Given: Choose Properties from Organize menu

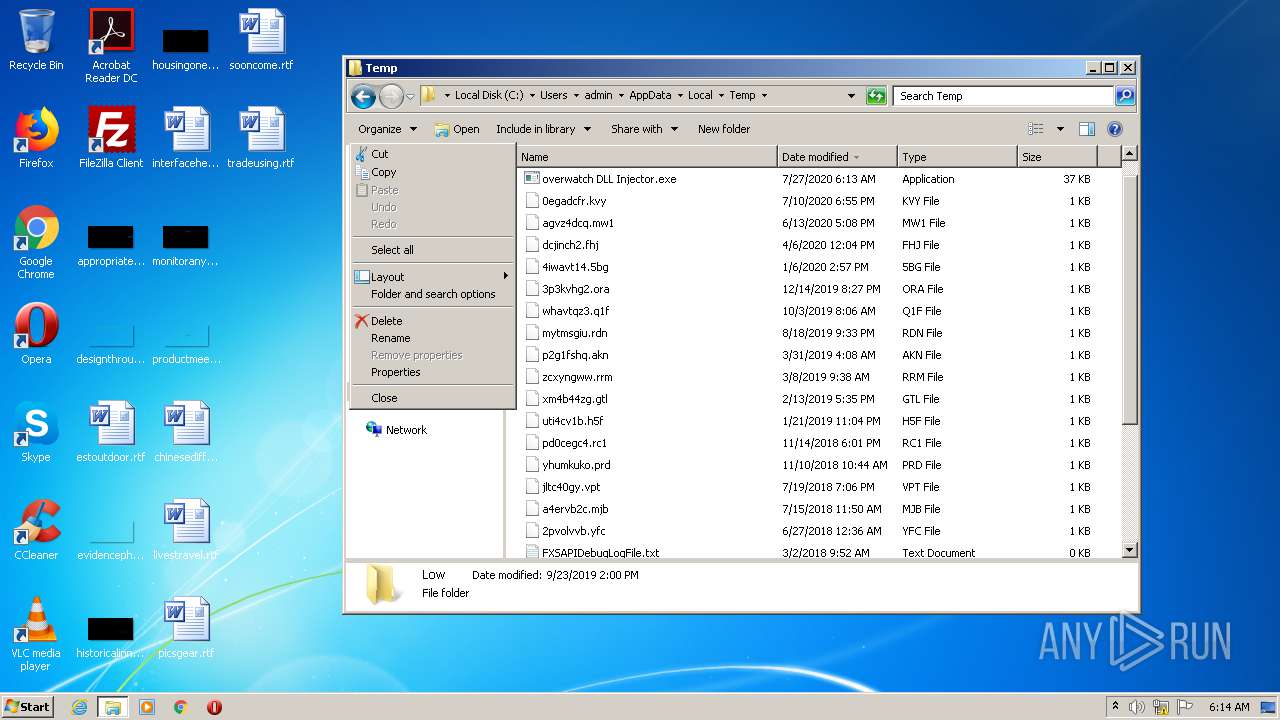Looking at the screenshot, I should (432, 372).
